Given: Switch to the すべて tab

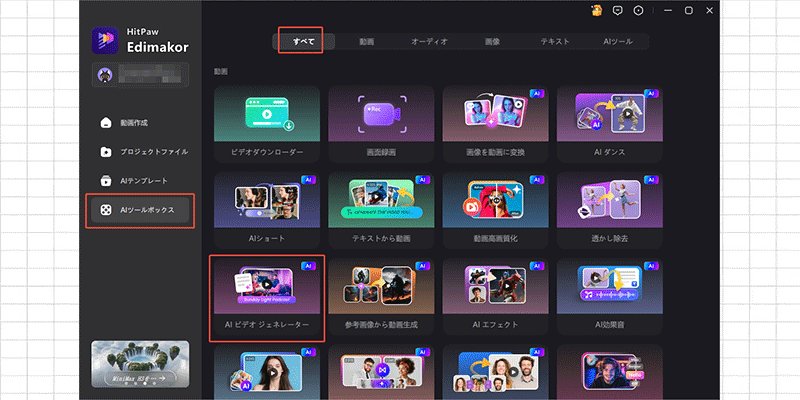Looking at the screenshot, I should [x=304, y=42].
